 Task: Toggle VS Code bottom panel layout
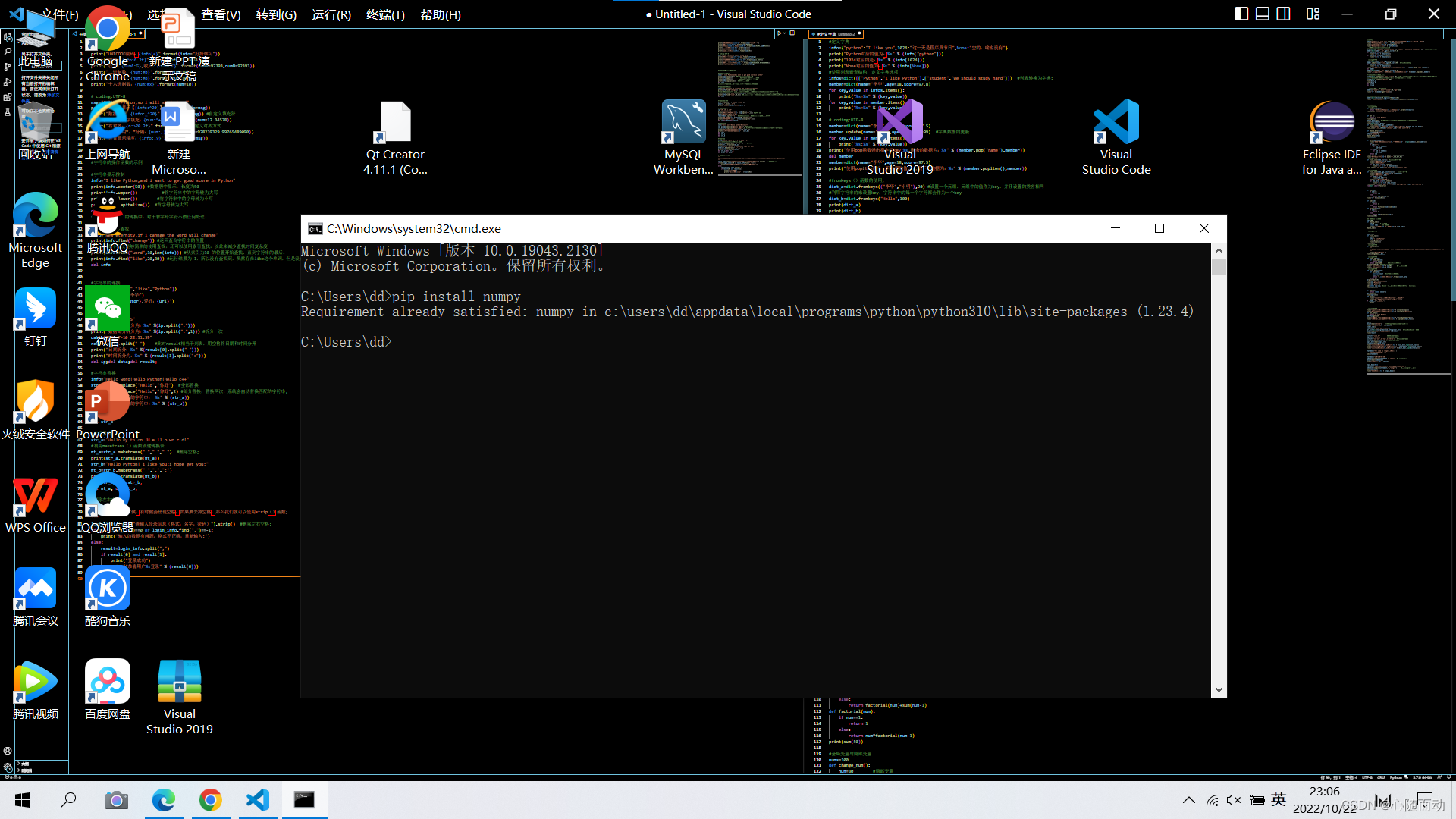[x=1263, y=14]
